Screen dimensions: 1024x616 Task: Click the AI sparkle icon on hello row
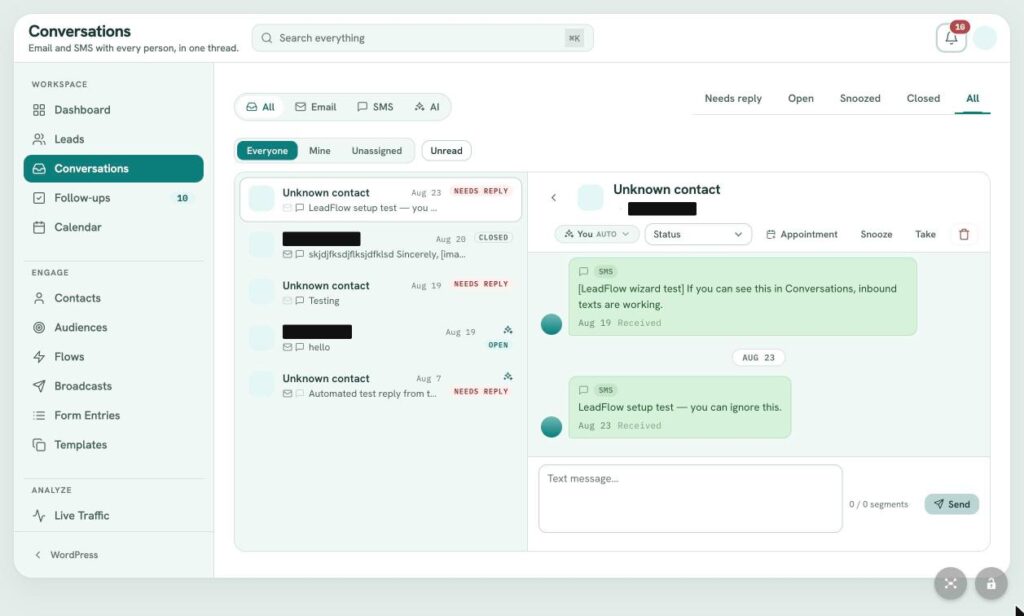pyautogui.click(x=508, y=330)
